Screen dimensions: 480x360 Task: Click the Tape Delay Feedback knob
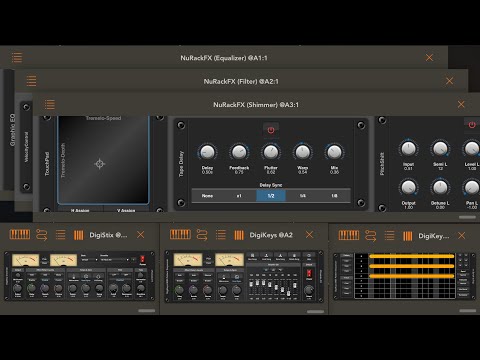point(239,152)
